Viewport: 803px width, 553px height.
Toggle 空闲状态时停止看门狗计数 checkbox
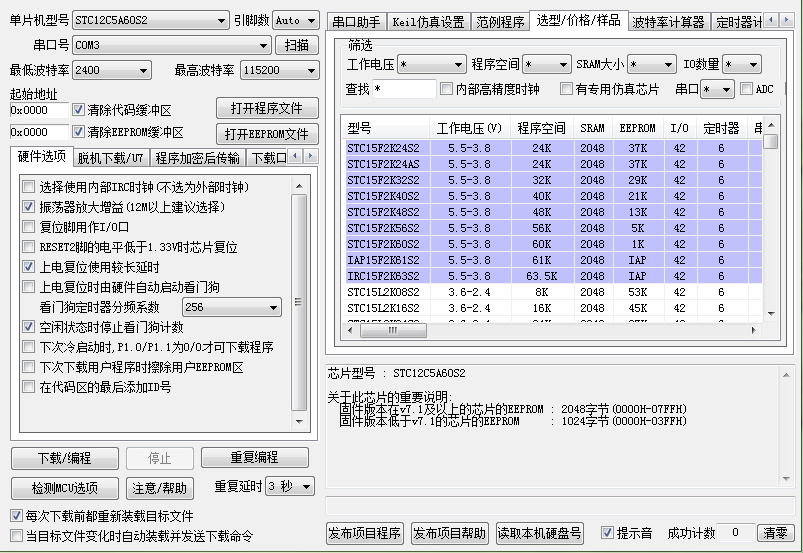pos(29,327)
